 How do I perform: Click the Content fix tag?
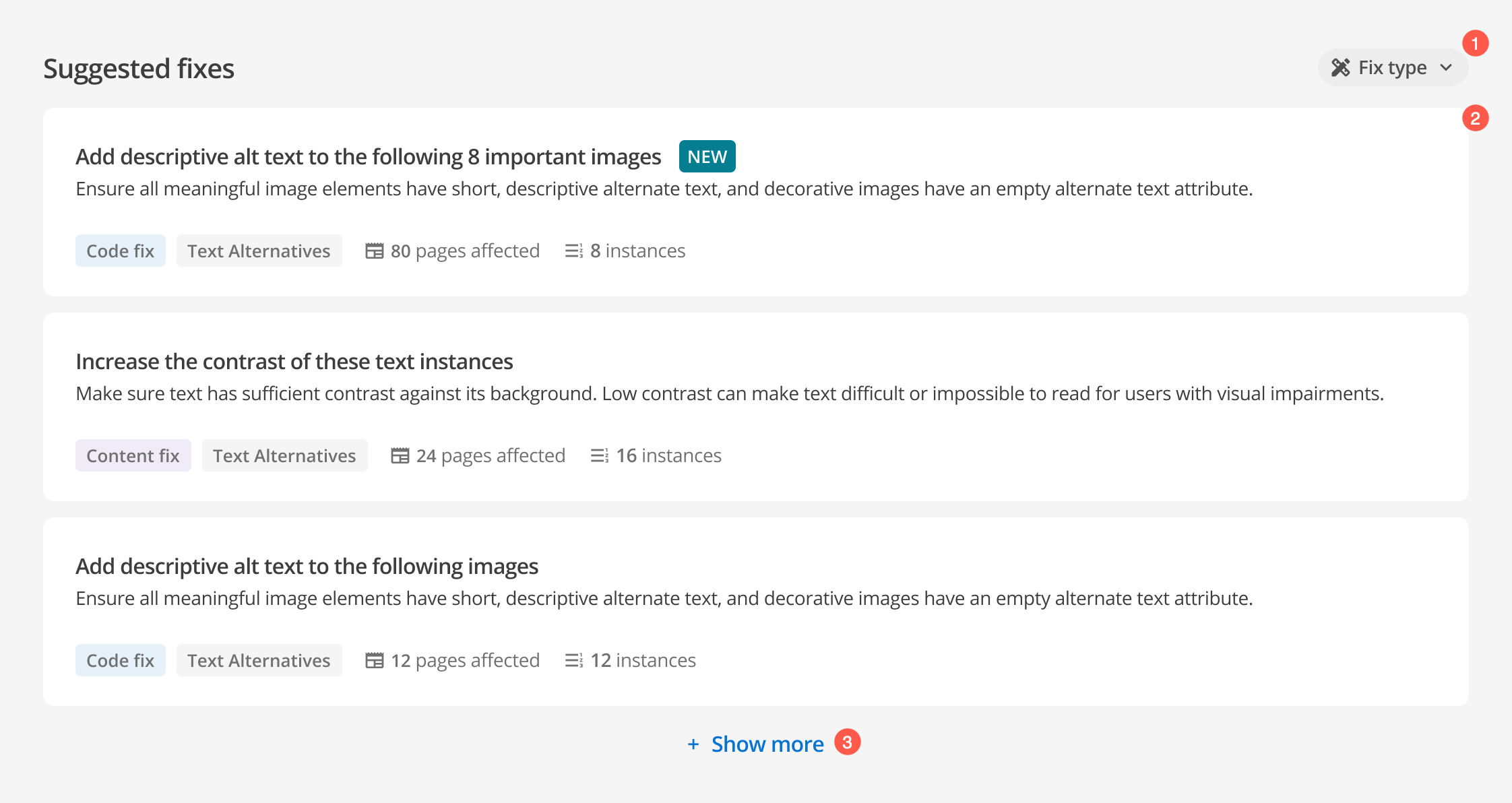133,455
